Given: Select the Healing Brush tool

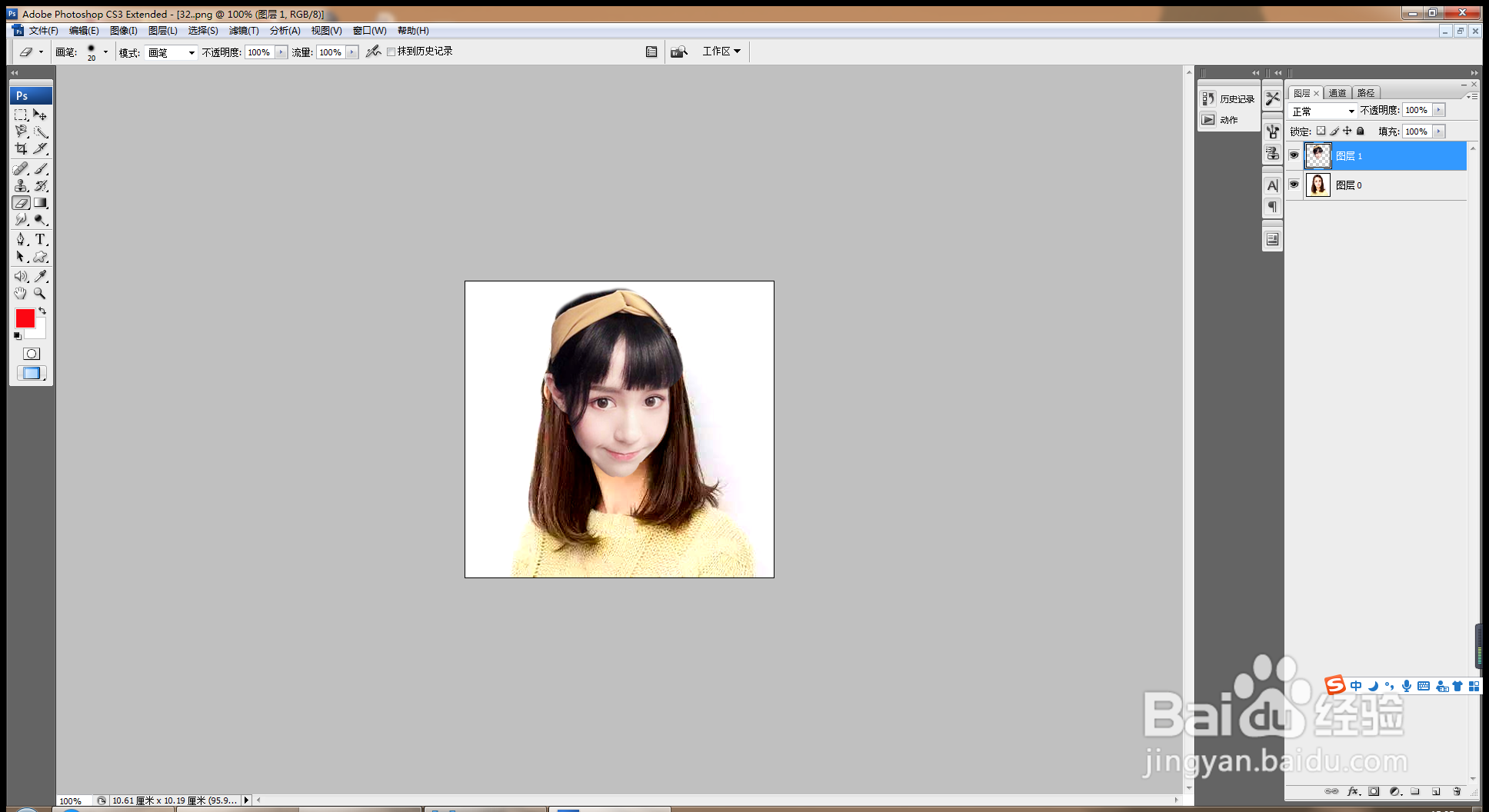Looking at the screenshot, I should point(21,169).
